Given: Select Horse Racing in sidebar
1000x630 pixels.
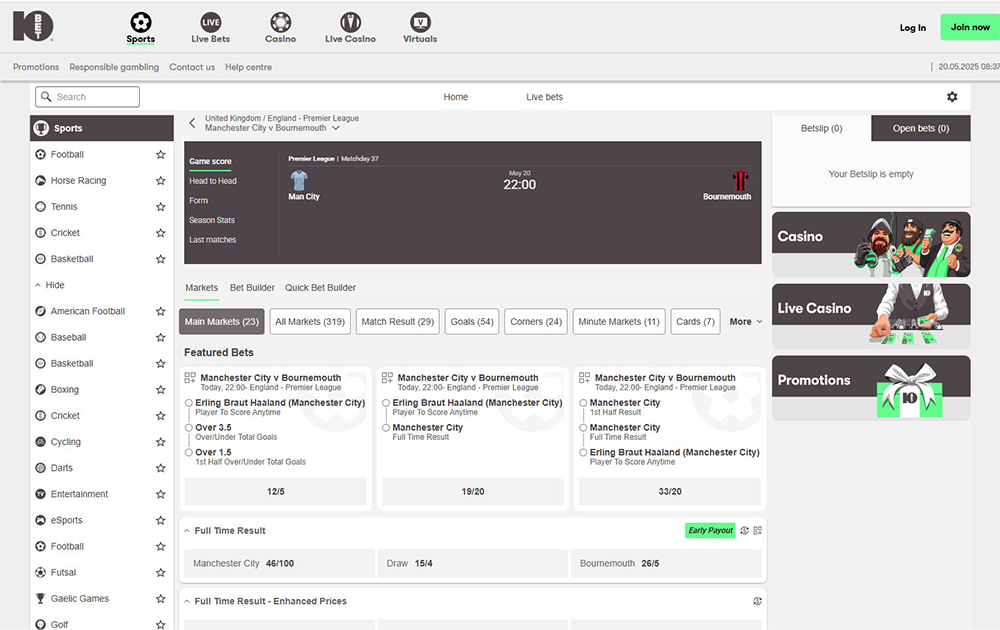Looking at the screenshot, I should [78, 180].
